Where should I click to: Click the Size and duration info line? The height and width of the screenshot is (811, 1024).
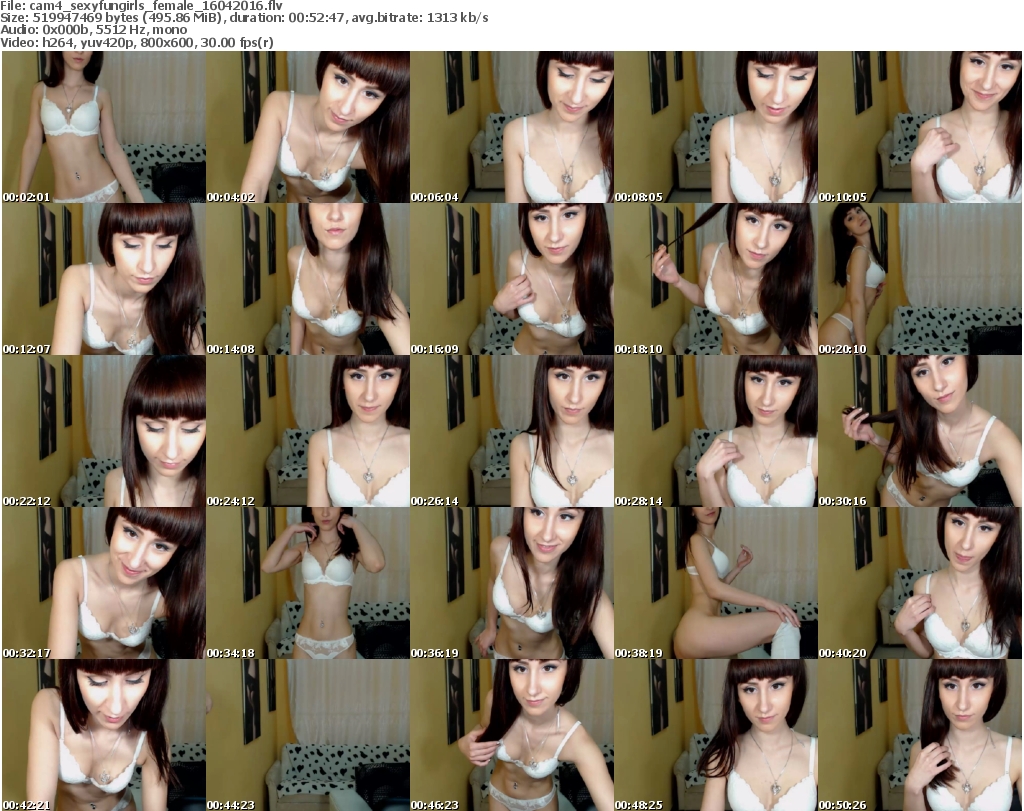pyautogui.click(x=244, y=18)
